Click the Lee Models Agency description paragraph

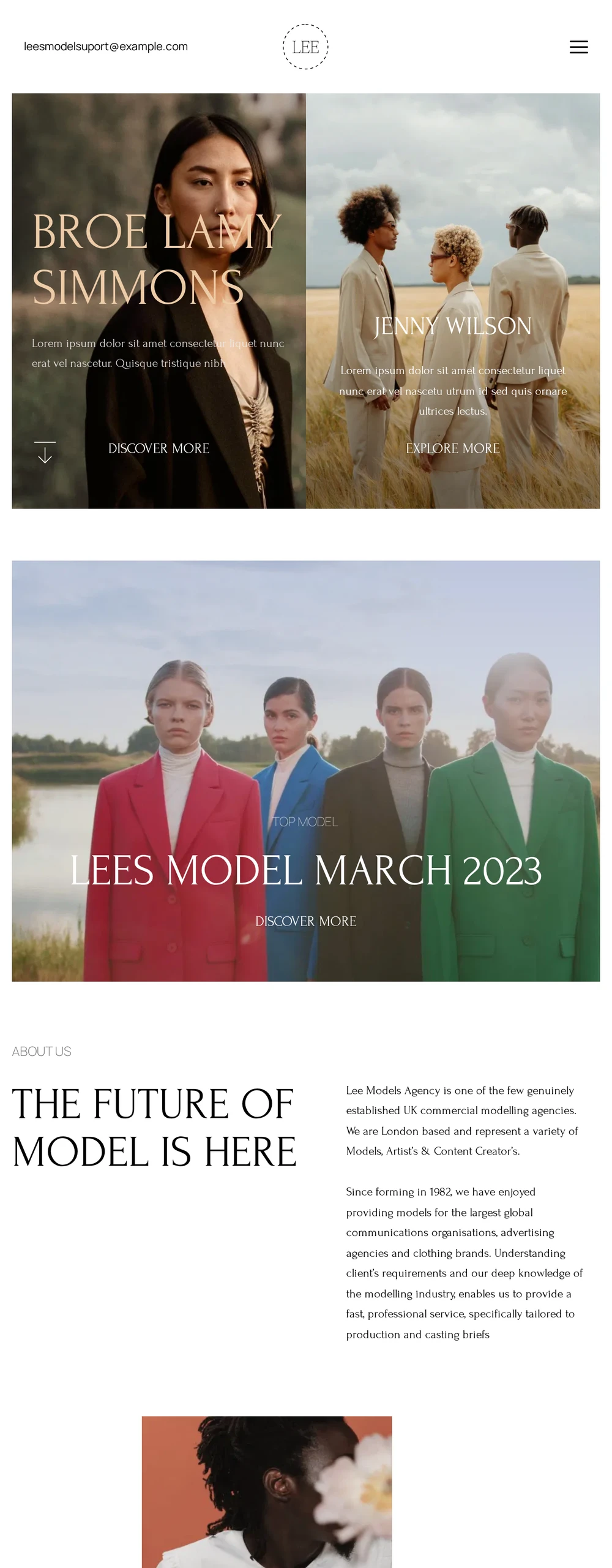coord(462,1120)
